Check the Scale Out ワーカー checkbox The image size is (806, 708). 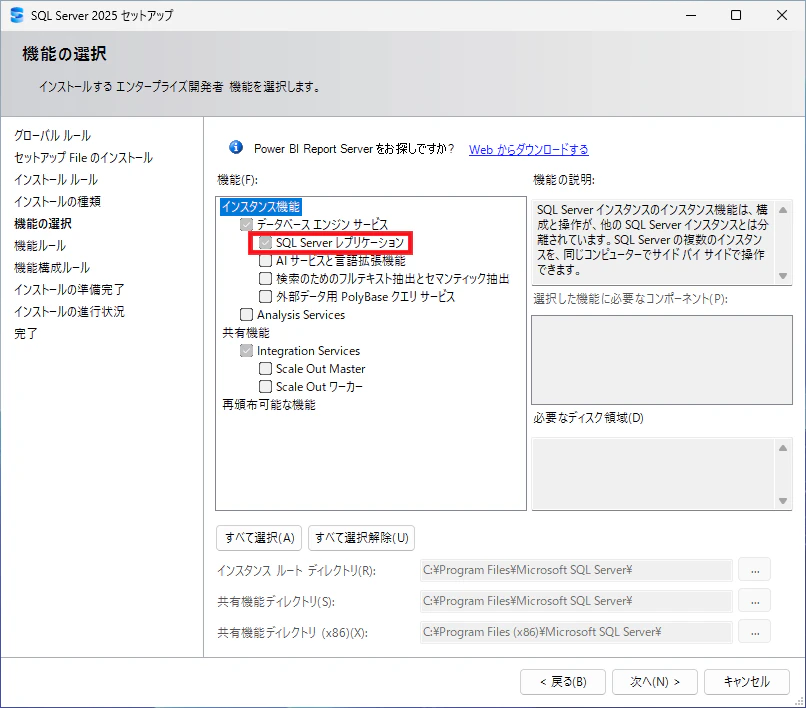click(265, 387)
